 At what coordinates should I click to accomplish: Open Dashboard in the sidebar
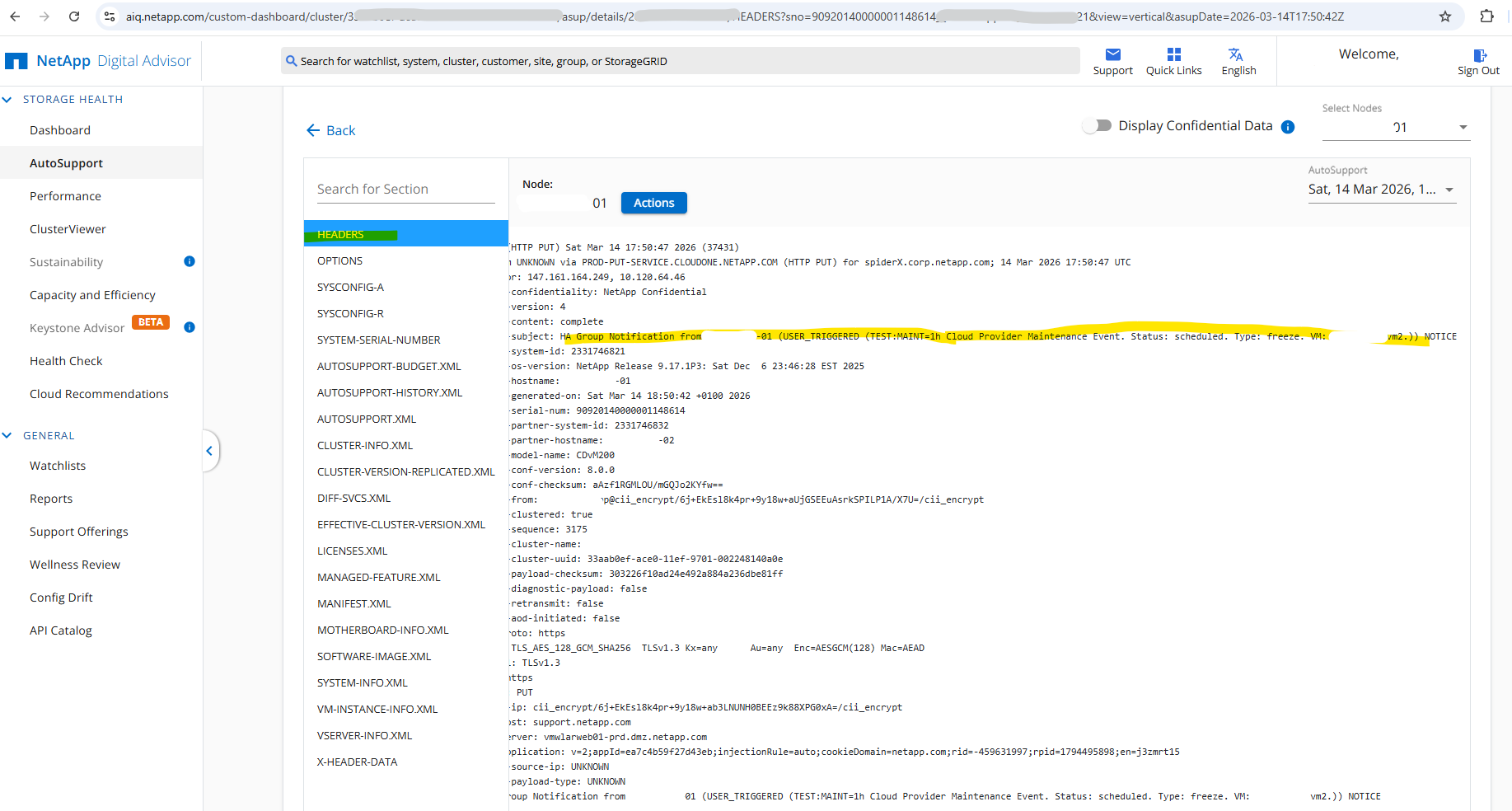(60, 130)
